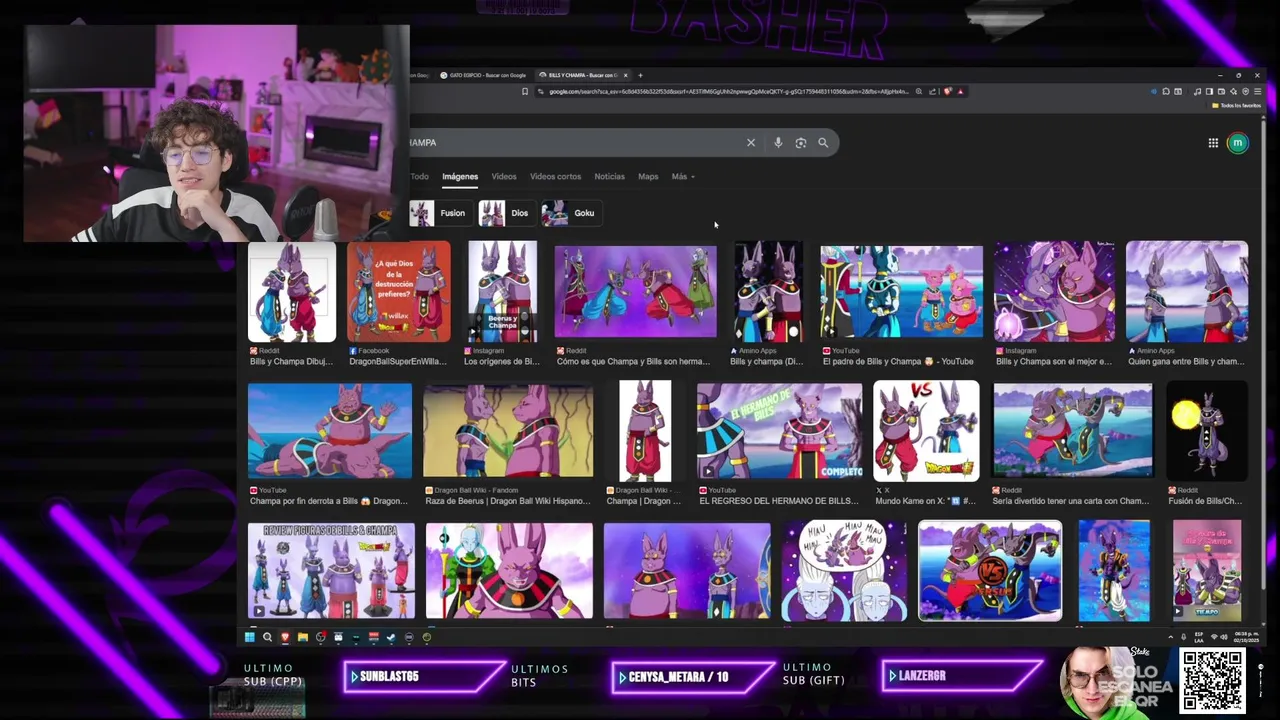The image size is (1280, 720).
Task: Click the Google search text field
Action: tap(575, 143)
